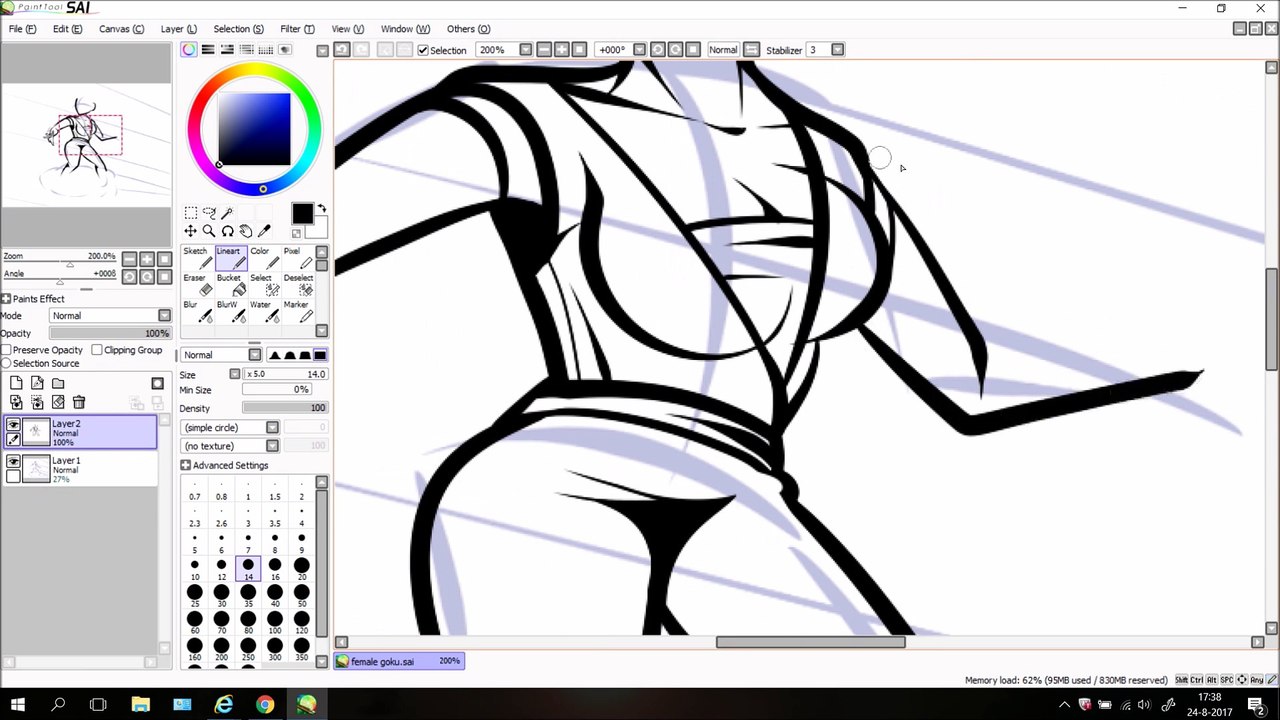Collapse the Advanced Settings section
This screenshot has height=720, width=1280.
186,465
